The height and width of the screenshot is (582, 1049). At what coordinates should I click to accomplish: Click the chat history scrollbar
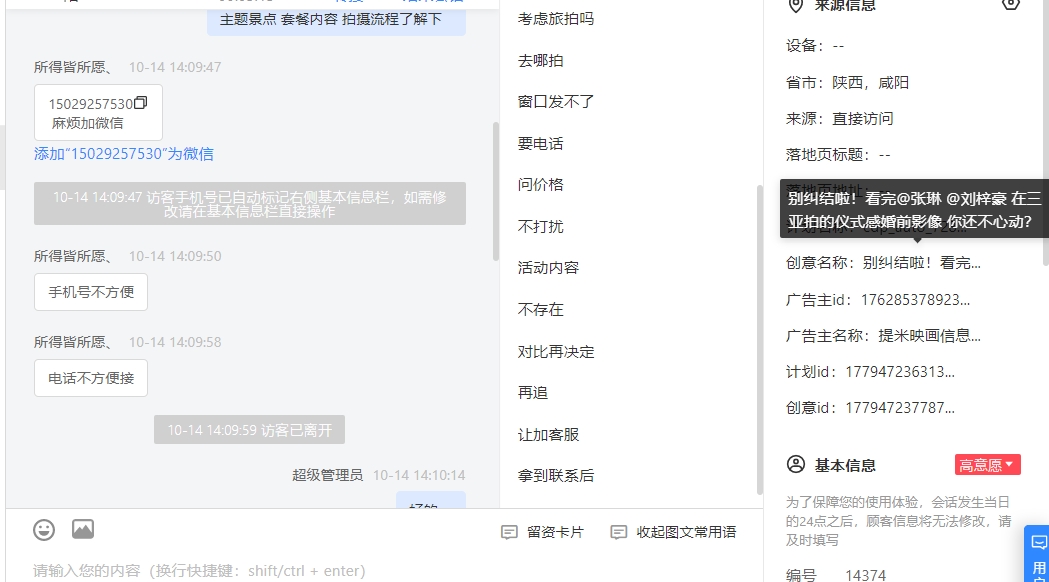496,191
